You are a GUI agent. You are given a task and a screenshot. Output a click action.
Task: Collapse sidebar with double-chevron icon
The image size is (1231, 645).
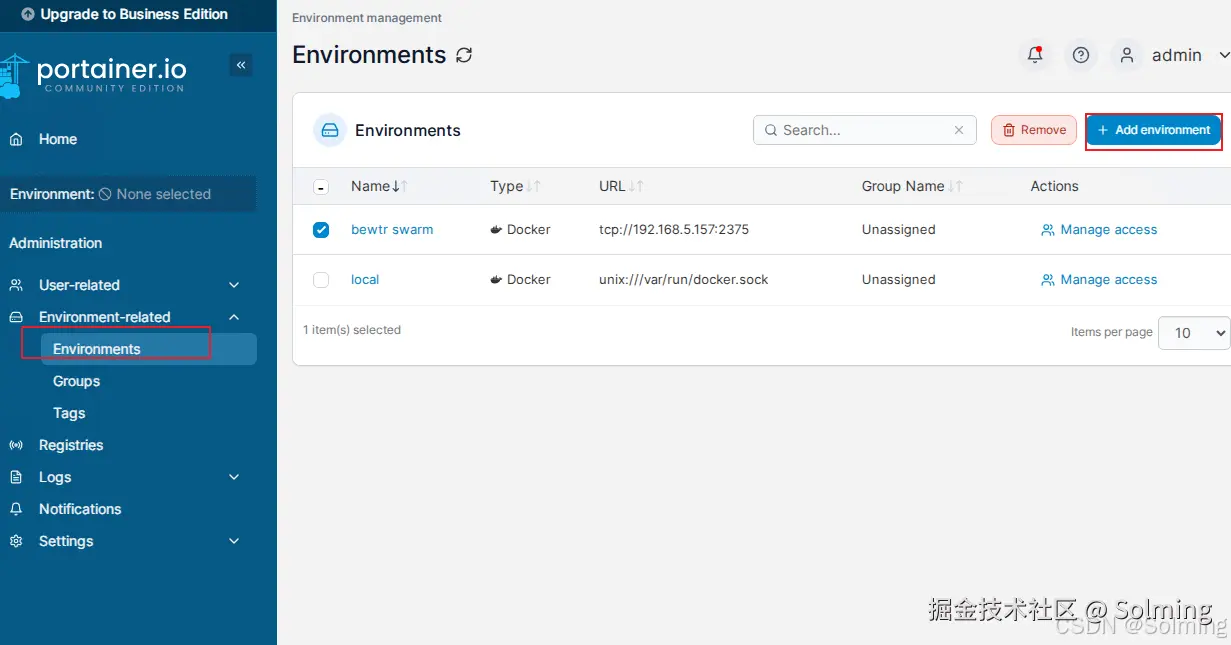[241, 65]
